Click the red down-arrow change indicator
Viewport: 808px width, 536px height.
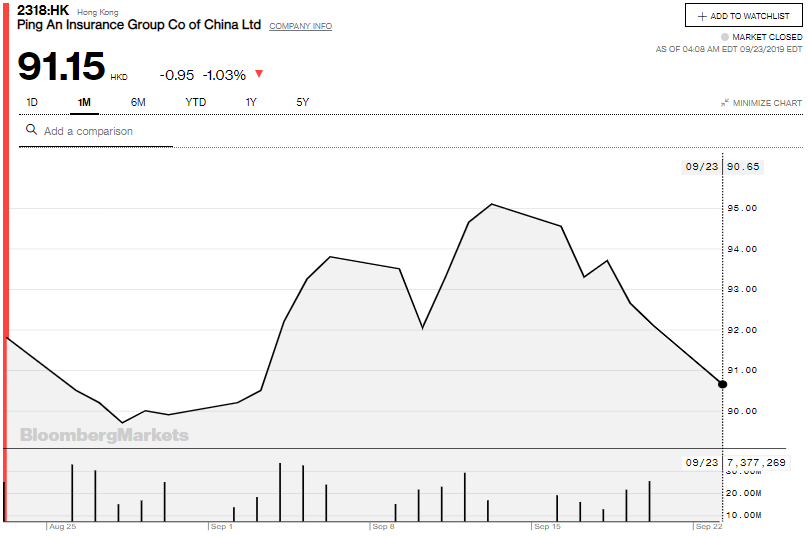pos(259,74)
